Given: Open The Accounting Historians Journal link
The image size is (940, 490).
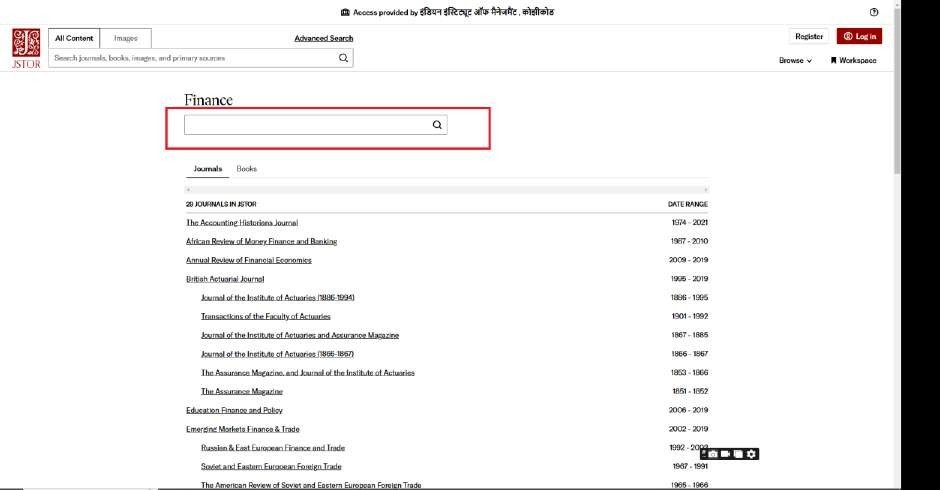Looking at the screenshot, I should pos(241,222).
